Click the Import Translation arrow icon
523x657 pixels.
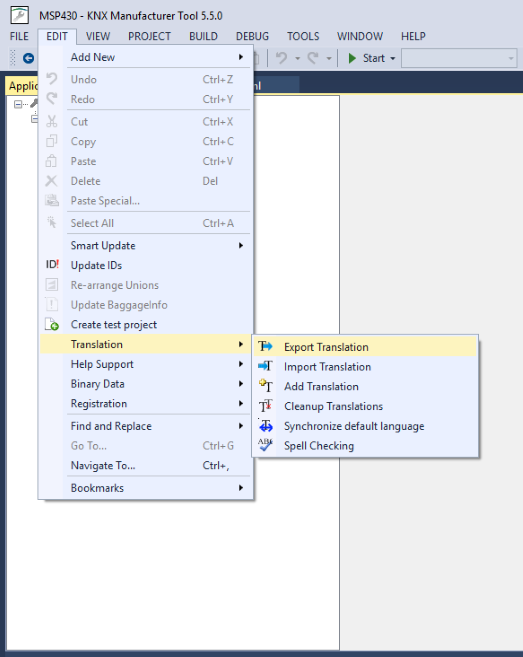click(265, 366)
